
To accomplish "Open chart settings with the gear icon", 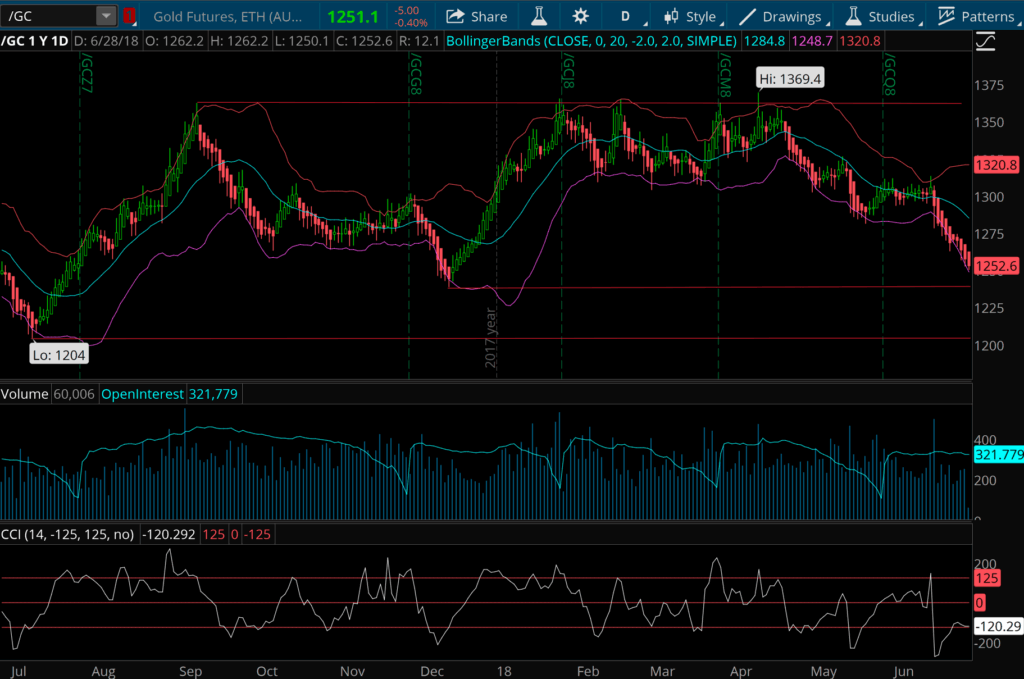I will [581, 16].
